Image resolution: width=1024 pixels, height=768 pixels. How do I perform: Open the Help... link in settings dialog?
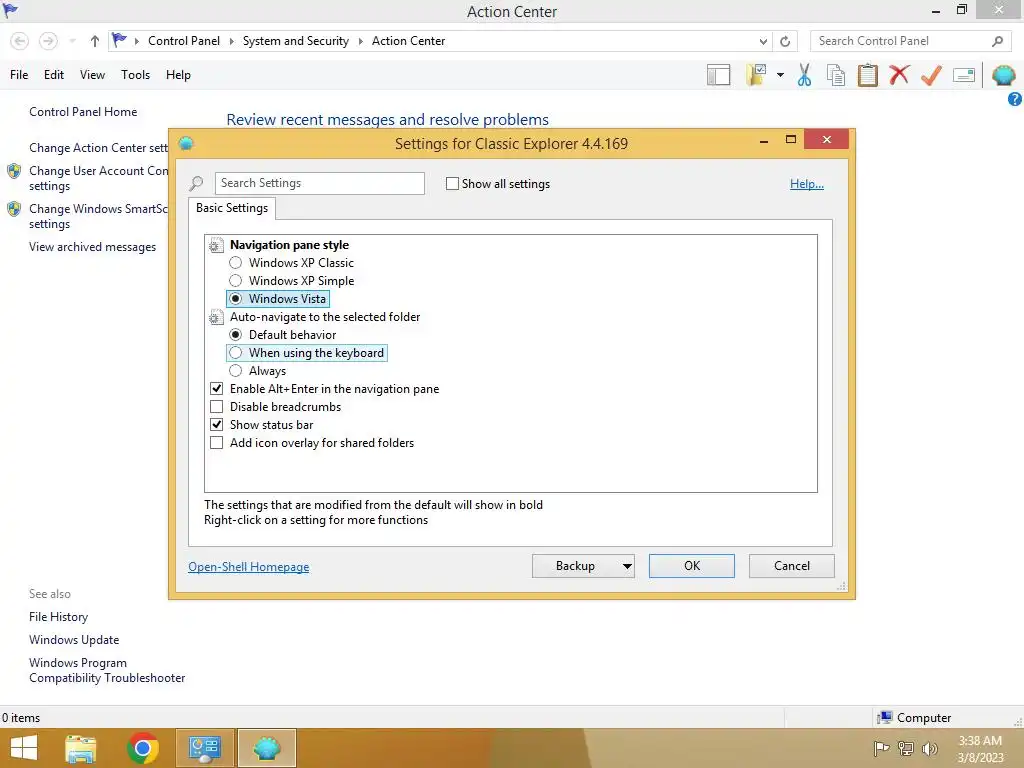pos(807,184)
